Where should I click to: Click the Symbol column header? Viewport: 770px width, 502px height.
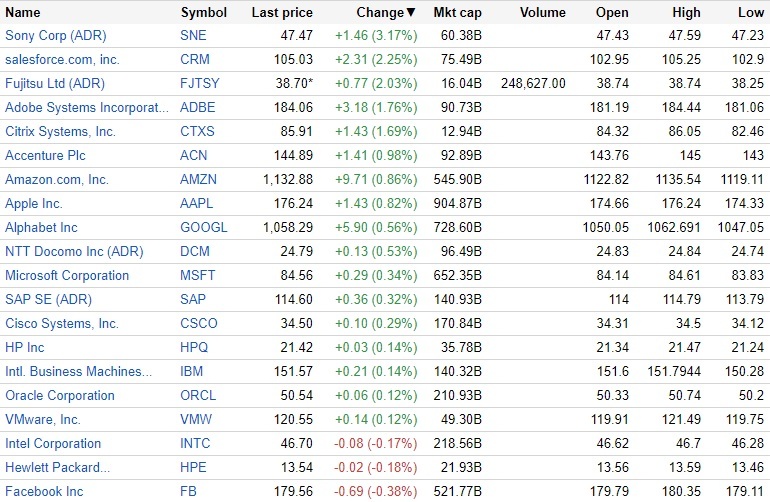click(x=203, y=13)
